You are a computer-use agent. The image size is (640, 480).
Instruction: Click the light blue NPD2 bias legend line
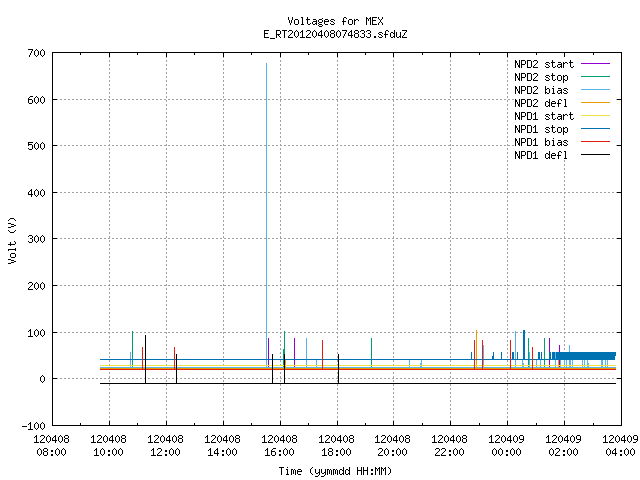(596, 90)
